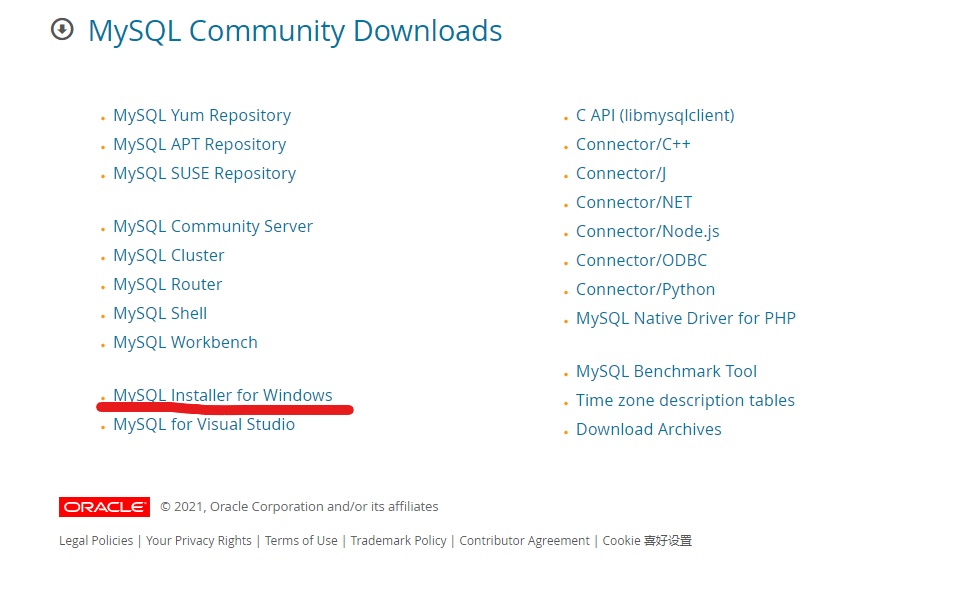Open Terms of Use footer link
Viewport: 975px width, 600px height.
tap(301, 541)
